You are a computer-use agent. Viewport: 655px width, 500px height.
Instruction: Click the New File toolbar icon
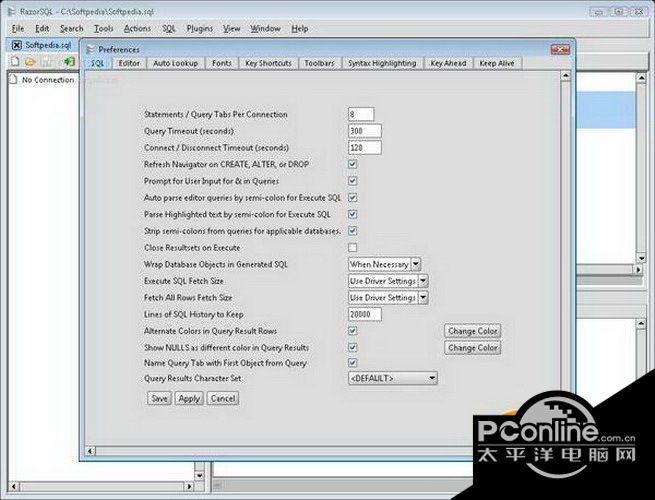[15, 62]
